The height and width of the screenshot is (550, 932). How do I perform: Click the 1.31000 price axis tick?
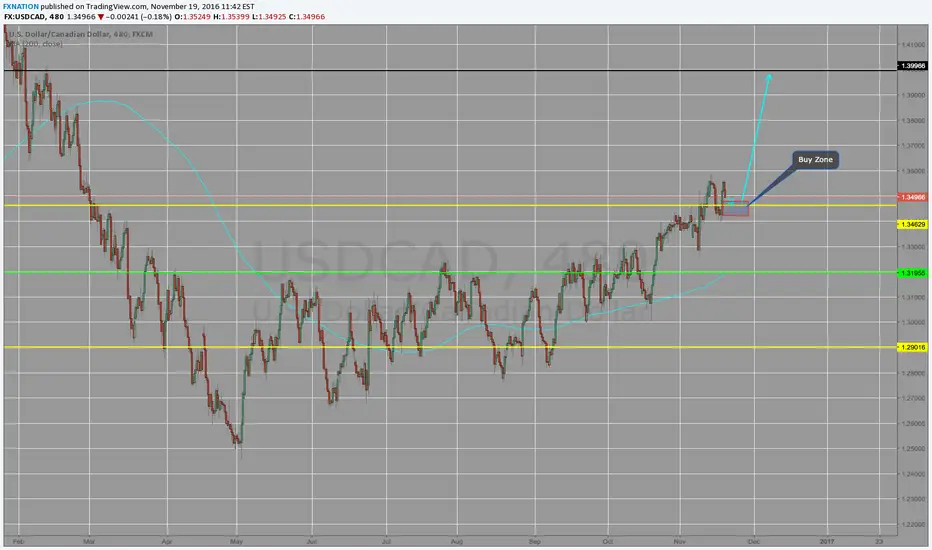[x=913, y=297]
